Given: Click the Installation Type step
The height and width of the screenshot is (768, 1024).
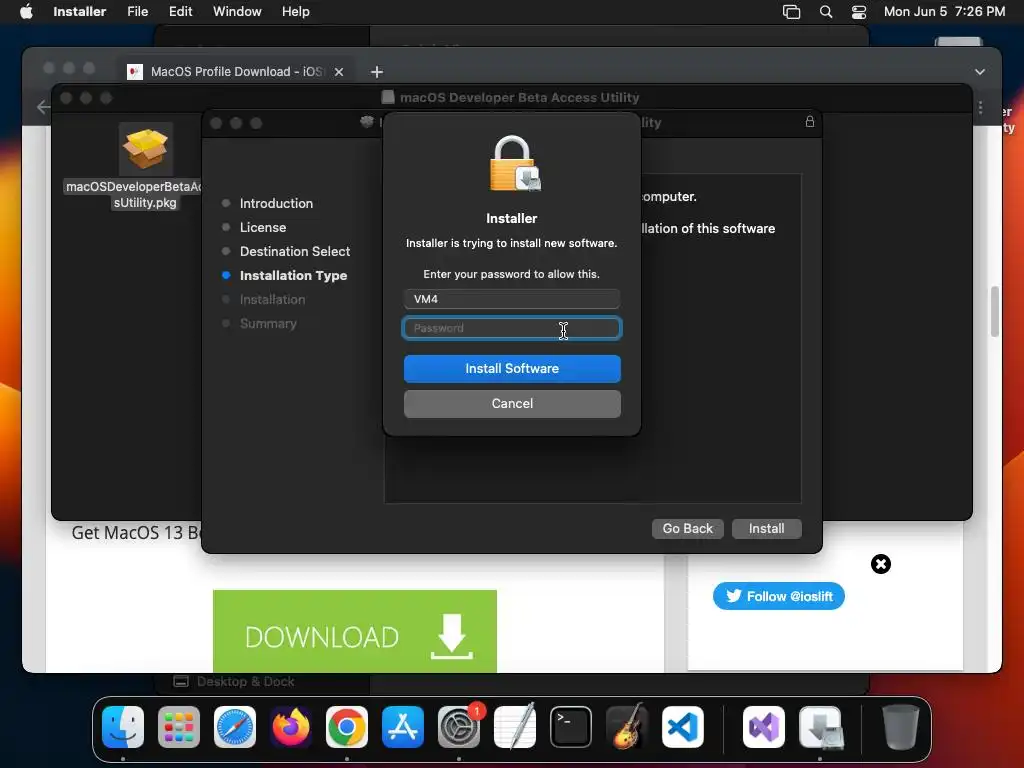Looking at the screenshot, I should 293,276.
